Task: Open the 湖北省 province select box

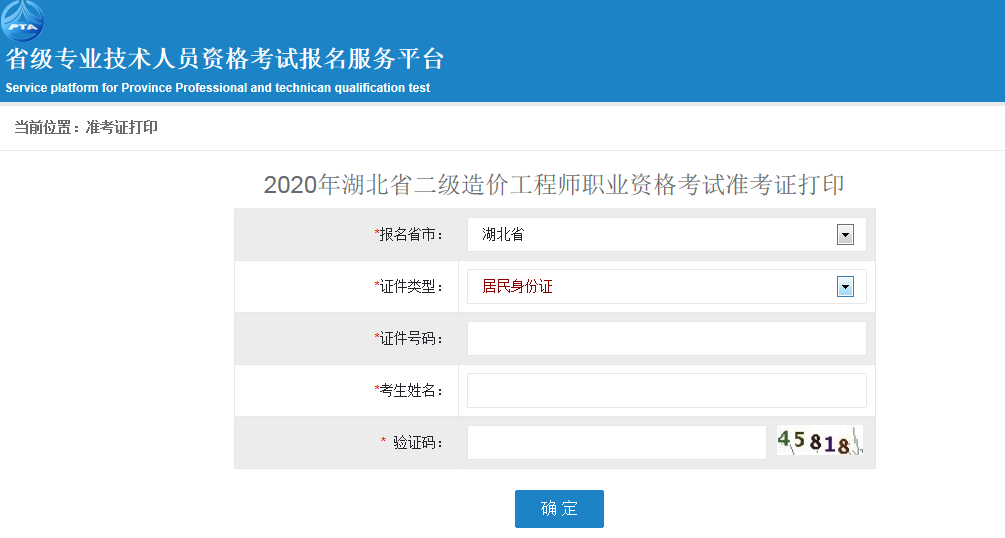Action: [x=667, y=235]
